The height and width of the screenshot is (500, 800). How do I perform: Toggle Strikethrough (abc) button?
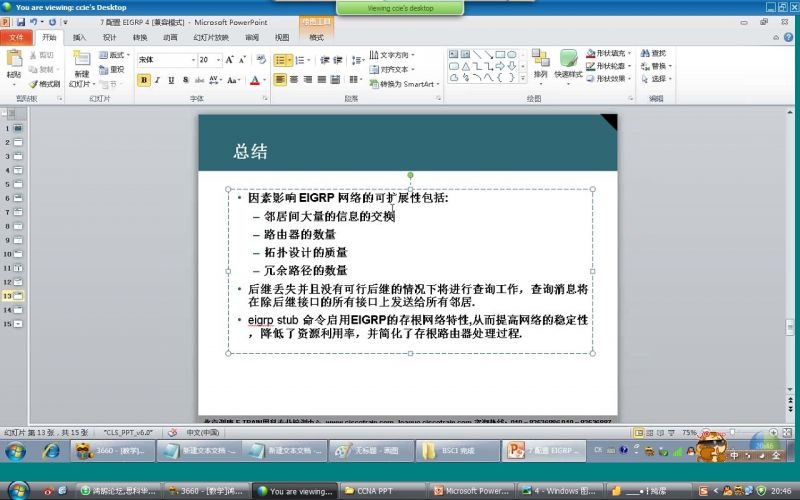199,80
